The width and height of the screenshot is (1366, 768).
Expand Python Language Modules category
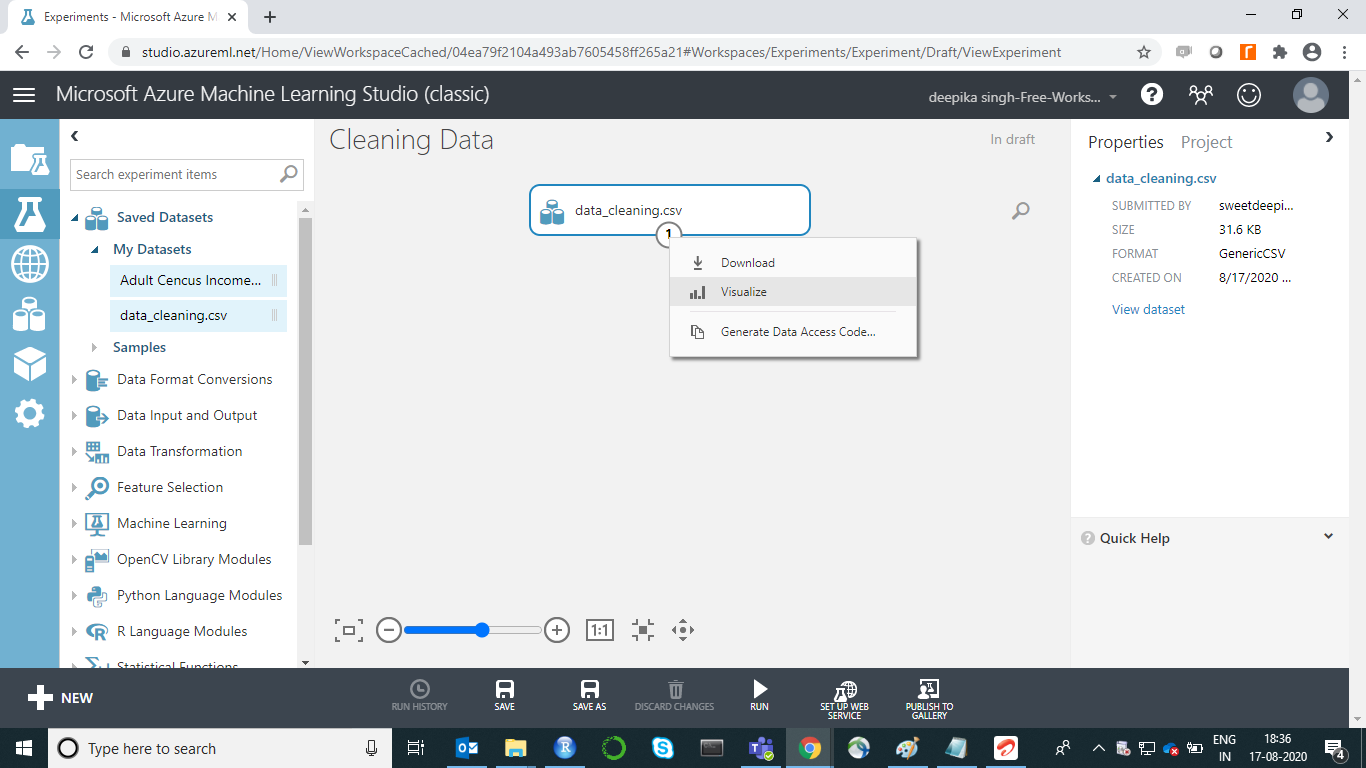(x=74, y=596)
